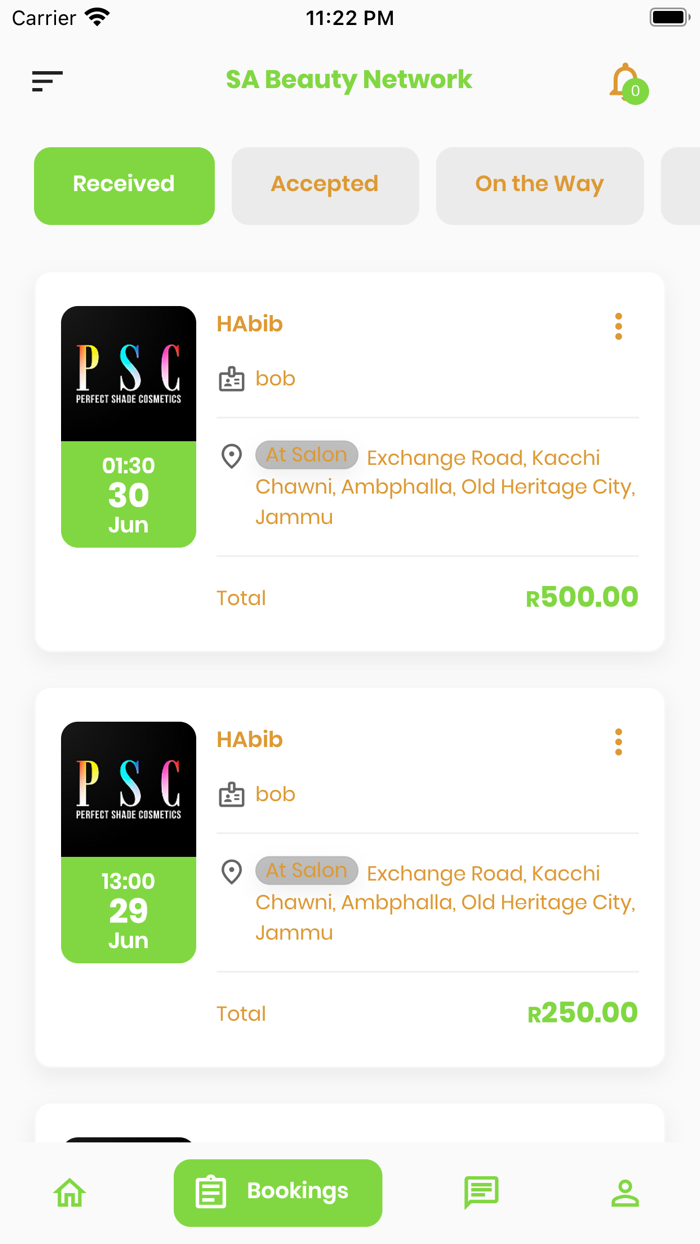Open the hamburger navigation menu

(46, 81)
